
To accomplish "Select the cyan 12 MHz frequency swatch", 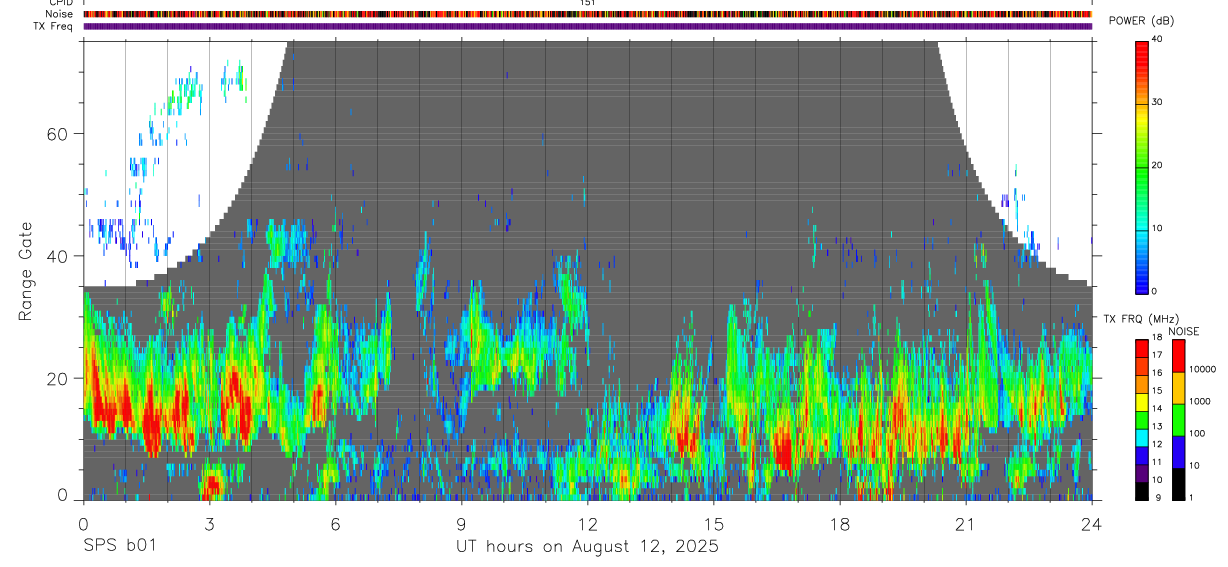I will pos(1142,438).
